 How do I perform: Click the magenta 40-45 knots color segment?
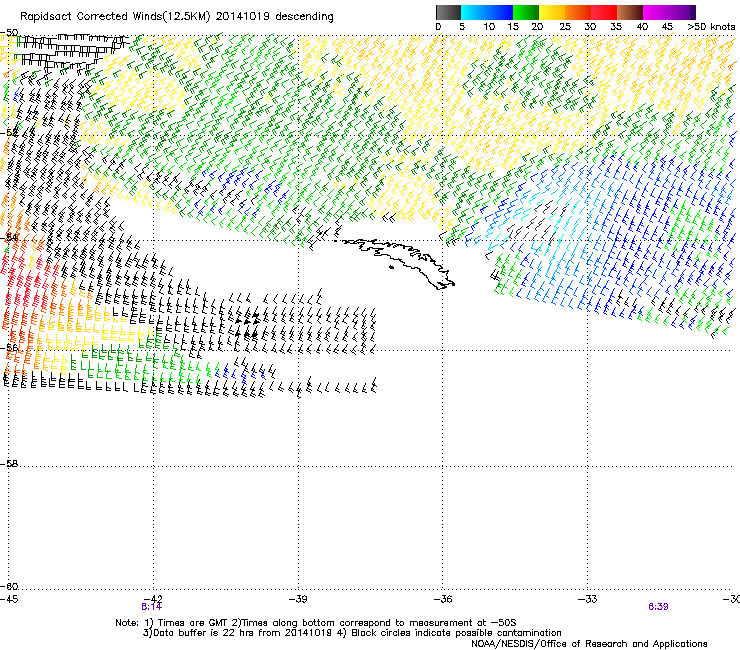pos(656,12)
